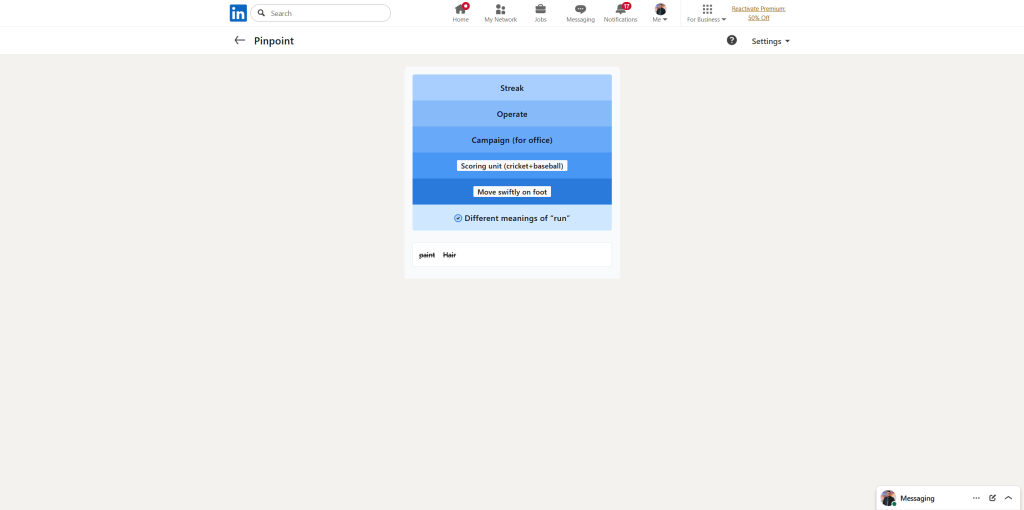This screenshot has width=1024, height=510.
Task: Click the crossed-out guess paint
Action: [x=427, y=255]
